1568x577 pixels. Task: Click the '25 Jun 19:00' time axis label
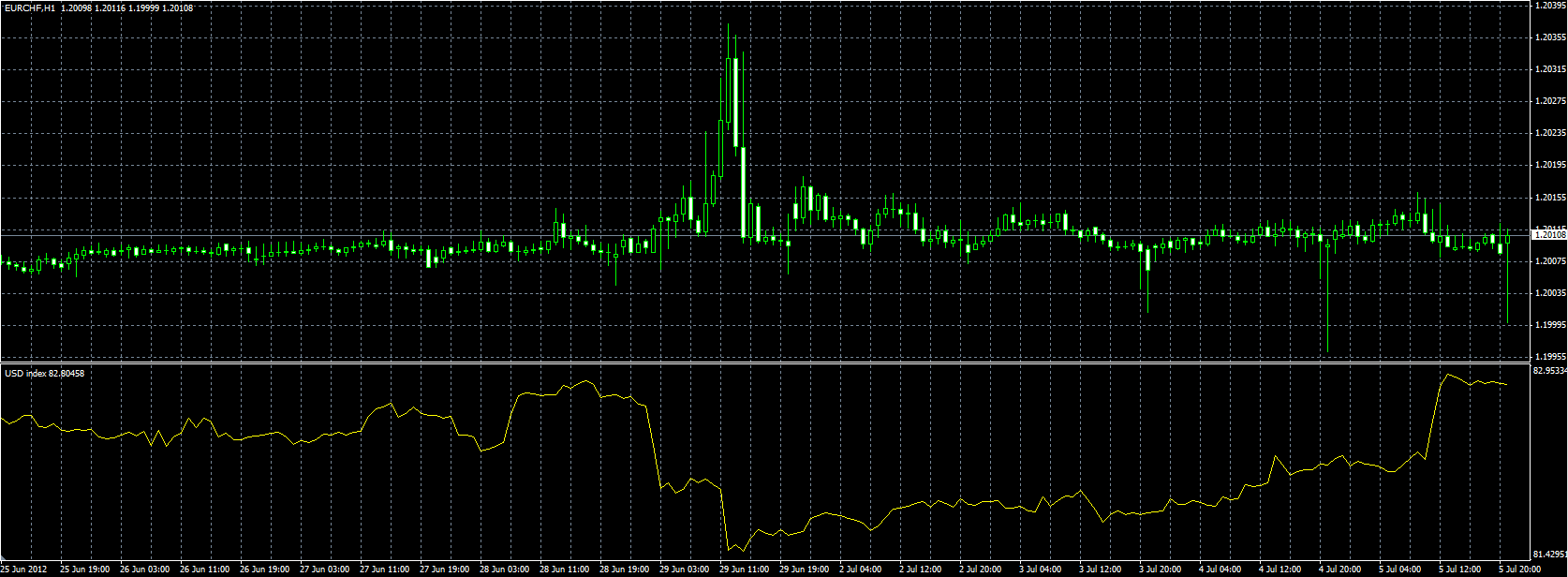click(85, 570)
